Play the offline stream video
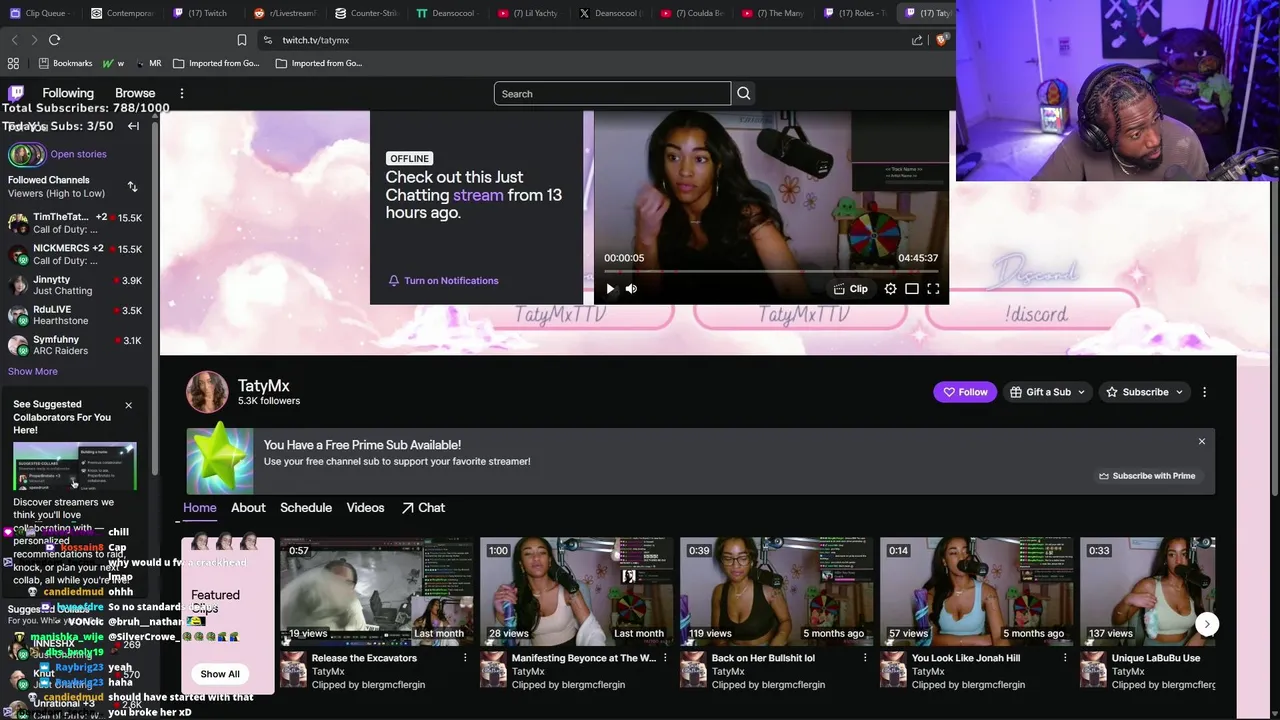 [x=610, y=289]
